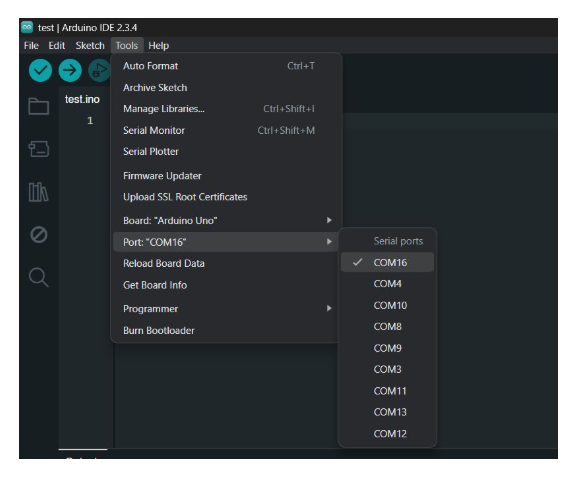This screenshot has height=477, width=568.
Task: Click Reload Board Data
Action: click(x=226, y=263)
